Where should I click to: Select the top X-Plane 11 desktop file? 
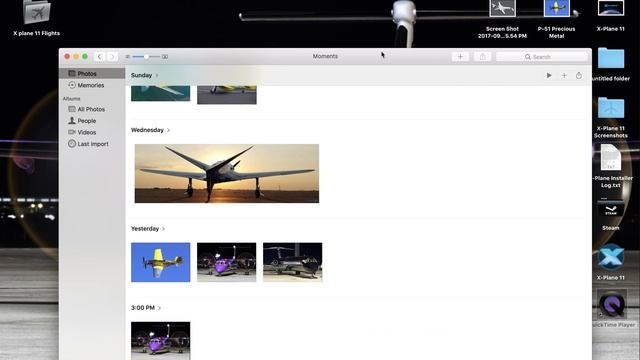click(611, 16)
